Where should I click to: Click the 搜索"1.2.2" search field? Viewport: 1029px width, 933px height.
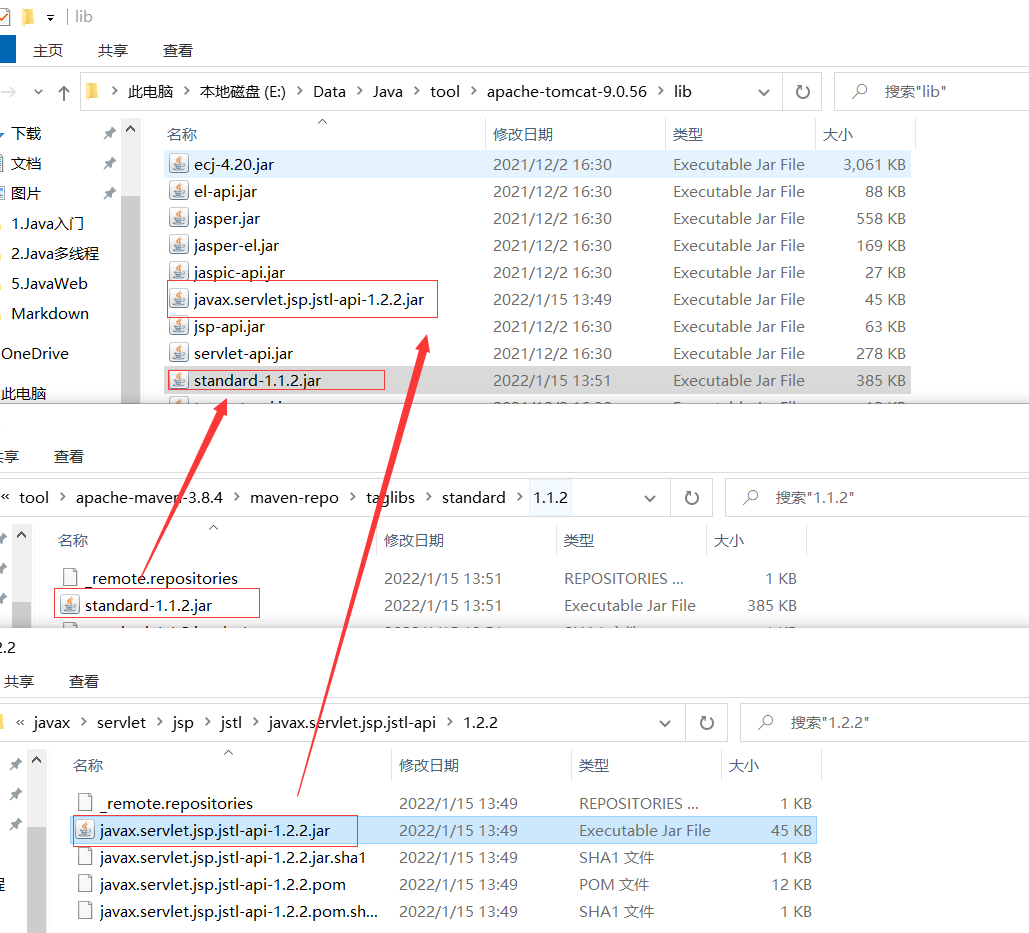(x=885, y=723)
